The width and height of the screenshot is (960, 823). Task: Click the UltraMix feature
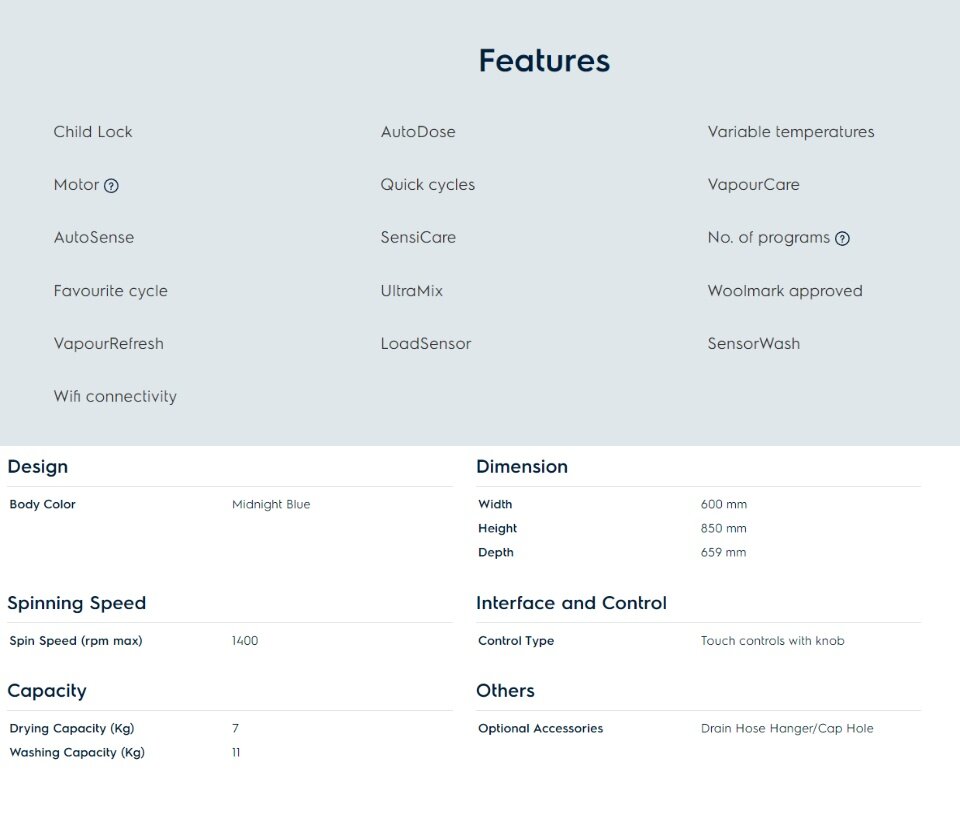click(x=411, y=291)
